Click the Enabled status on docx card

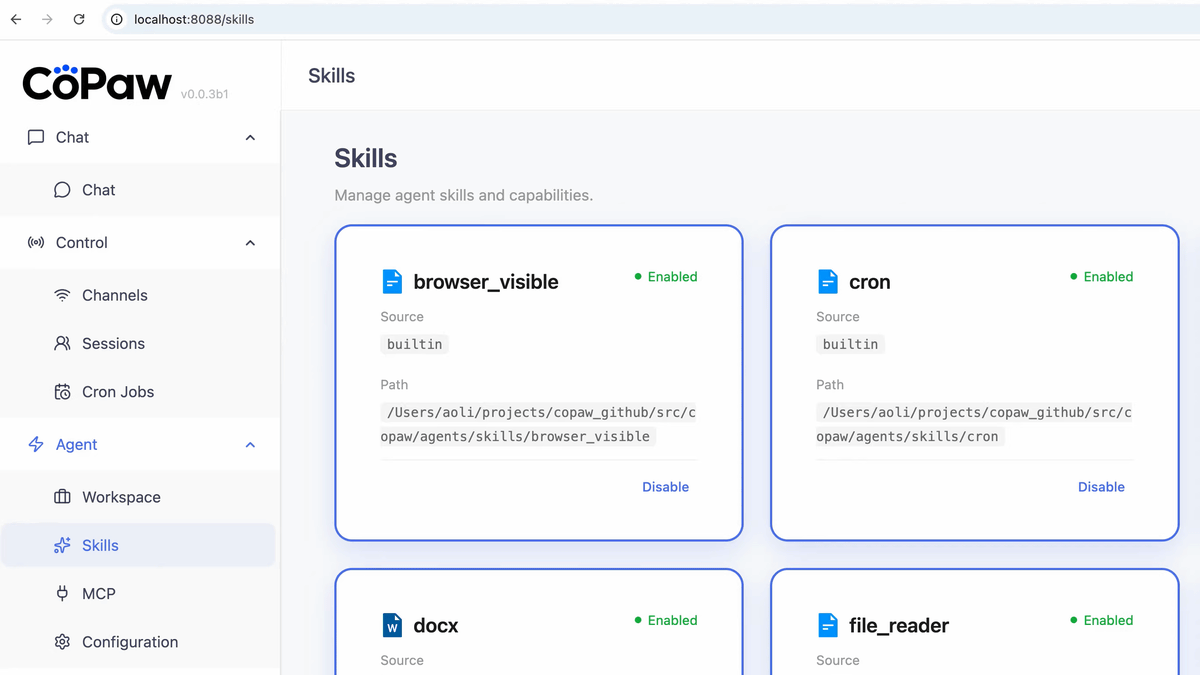(666, 620)
